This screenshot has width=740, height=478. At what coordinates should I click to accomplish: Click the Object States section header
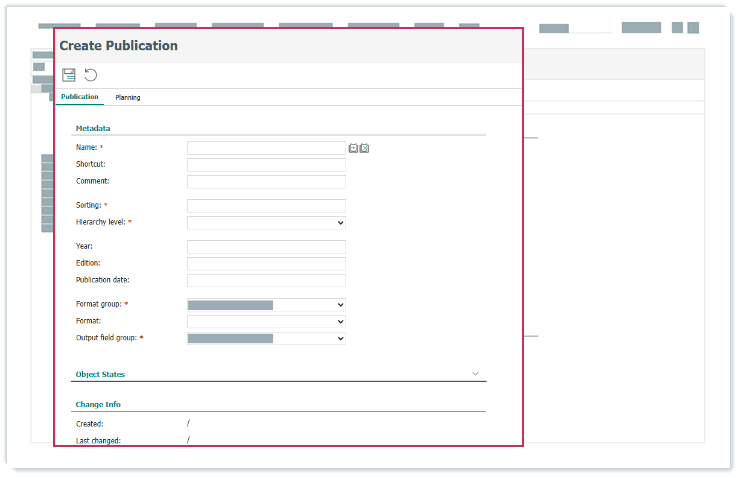point(100,374)
